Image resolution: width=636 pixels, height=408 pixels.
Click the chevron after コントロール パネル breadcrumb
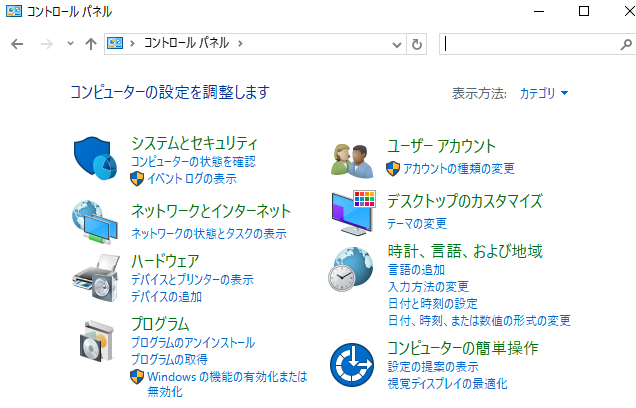pyautogui.click(x=240, y=44)
